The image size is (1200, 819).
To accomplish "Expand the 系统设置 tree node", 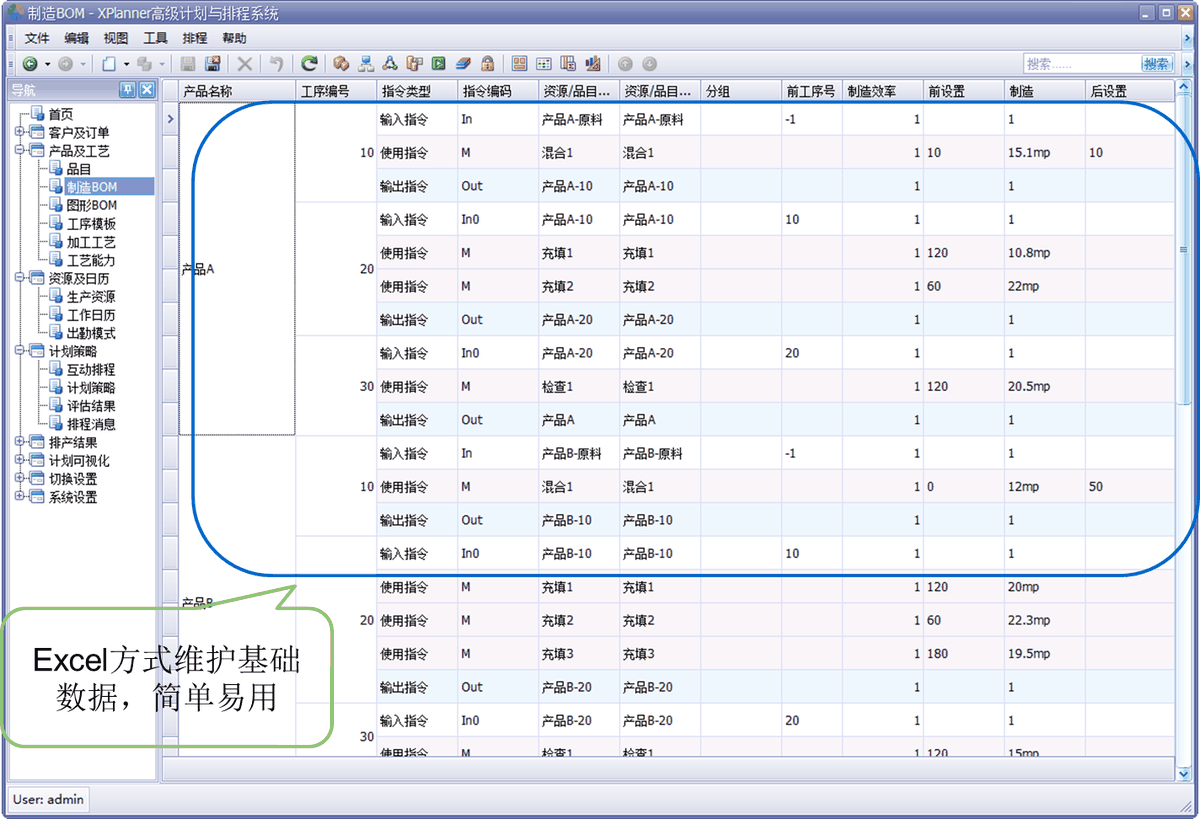I will tap(20, 497).
